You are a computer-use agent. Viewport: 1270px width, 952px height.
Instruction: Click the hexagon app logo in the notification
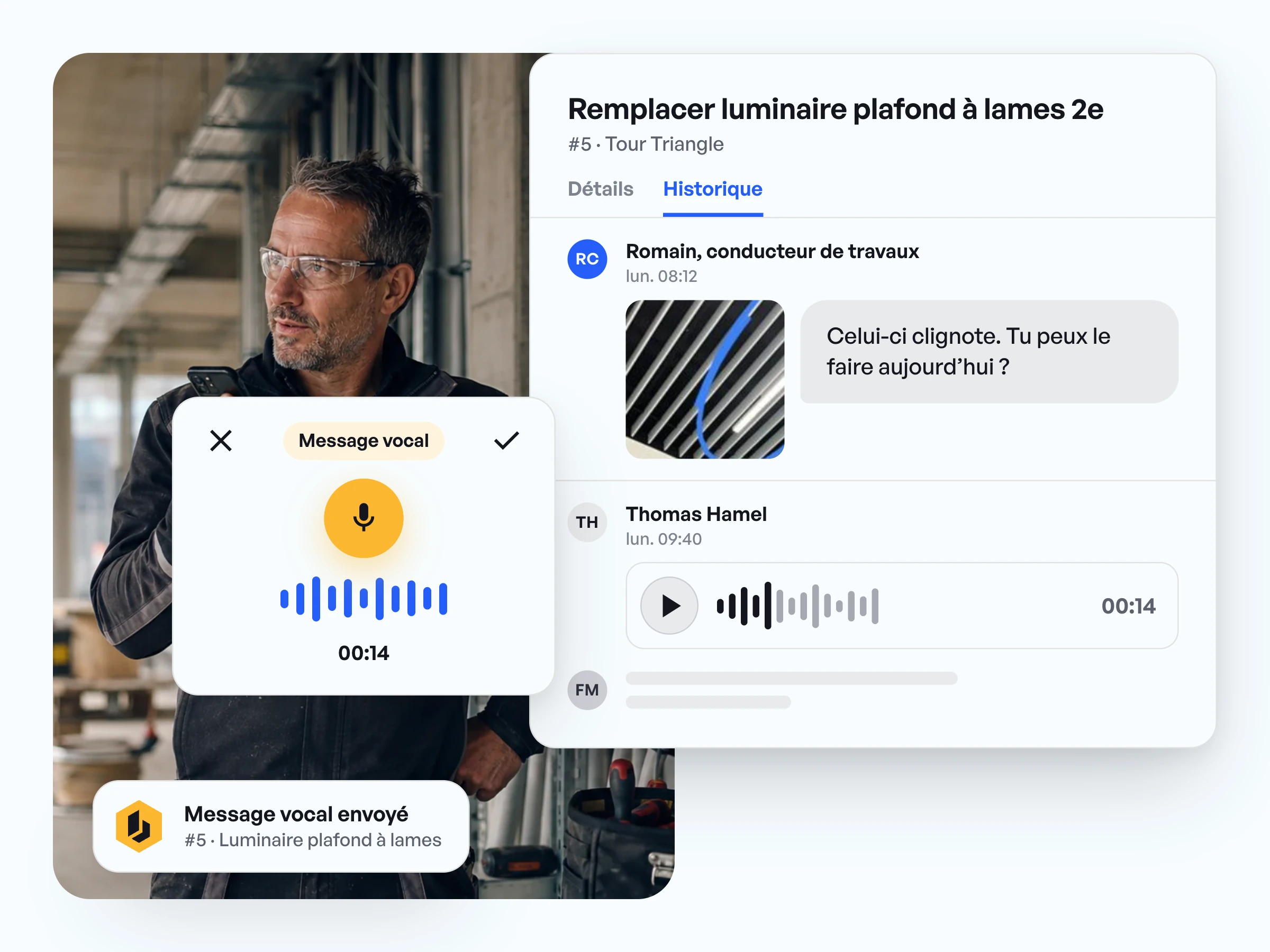point(139,826)
